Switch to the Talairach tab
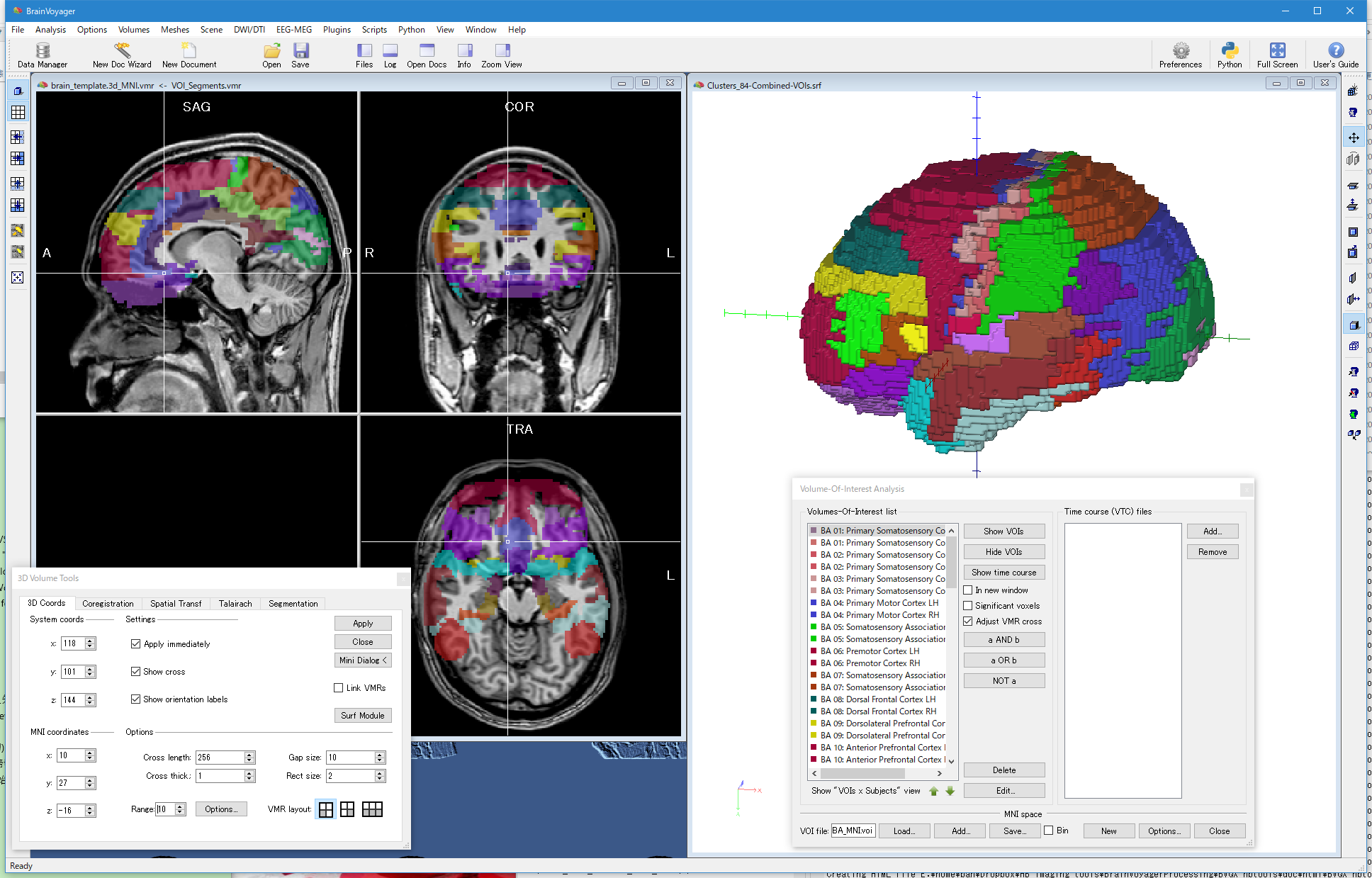1372x878 pixels. tap(235, 604)
